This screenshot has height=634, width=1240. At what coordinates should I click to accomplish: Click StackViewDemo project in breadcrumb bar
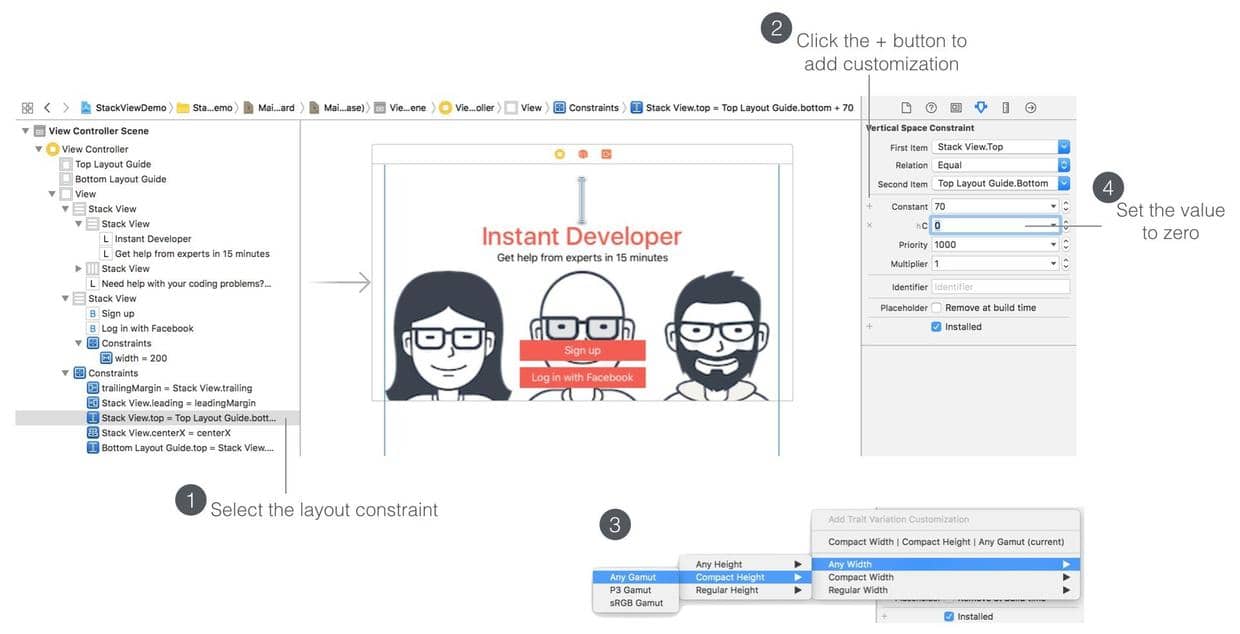123,108
